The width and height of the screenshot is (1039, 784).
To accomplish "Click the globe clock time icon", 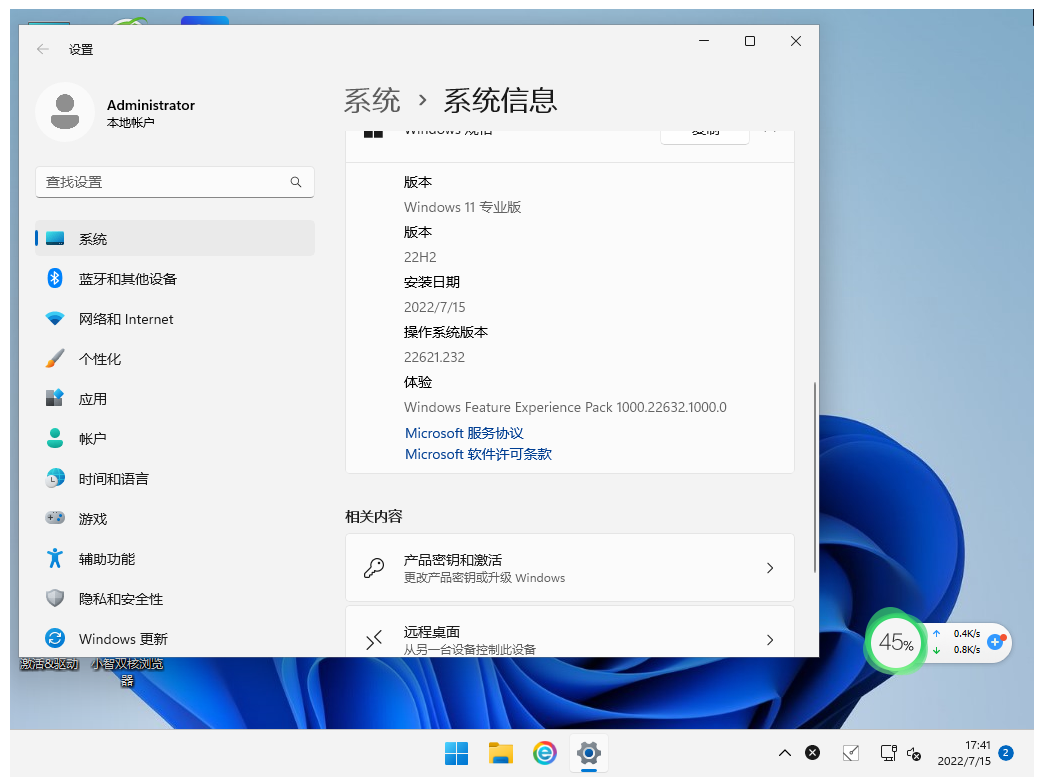I will (55, 478).
